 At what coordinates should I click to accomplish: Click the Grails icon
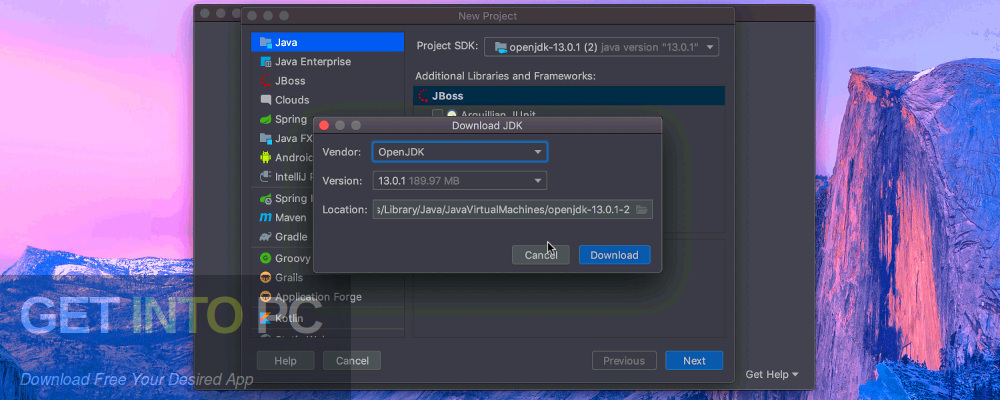point(265,278)
